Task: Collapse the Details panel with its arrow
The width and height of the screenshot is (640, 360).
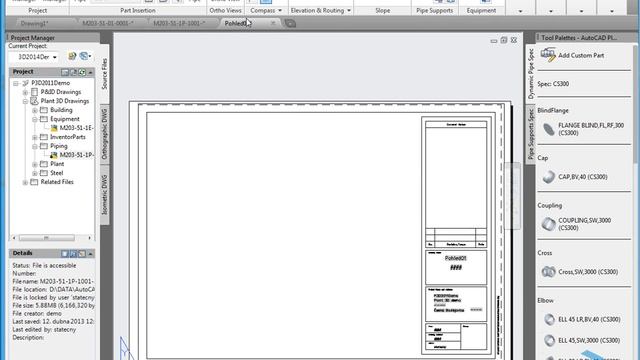Action: click(x=90, y=254)
